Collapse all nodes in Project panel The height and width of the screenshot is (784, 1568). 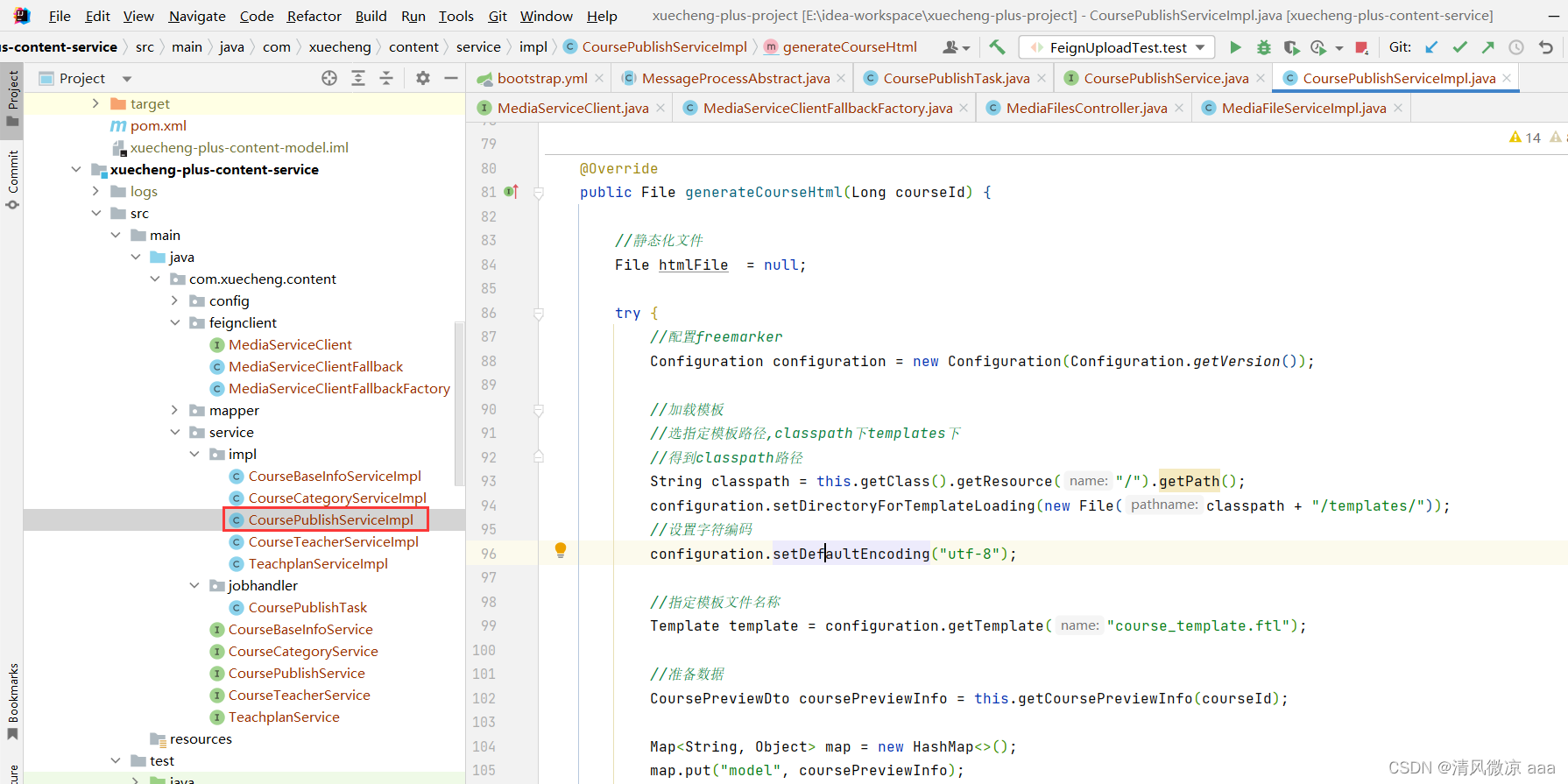tap(386, 78)
